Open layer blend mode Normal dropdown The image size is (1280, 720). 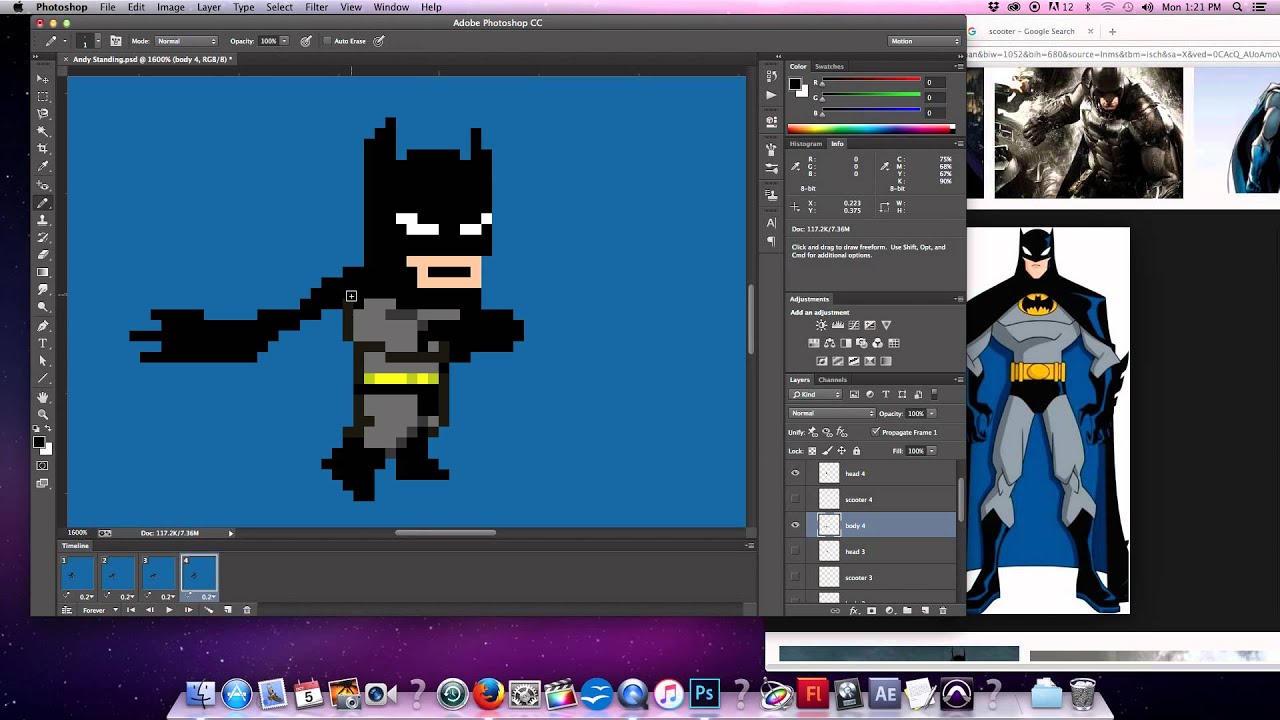[832, 413]
